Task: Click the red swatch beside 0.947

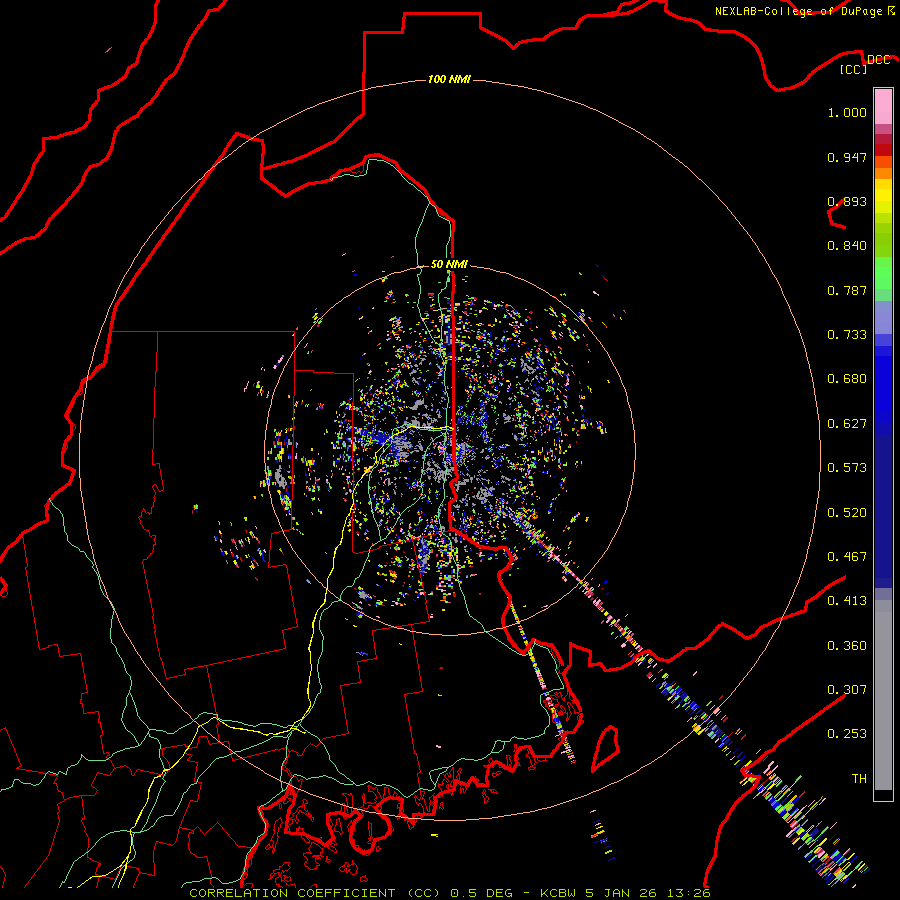Action: pos(883,149)
